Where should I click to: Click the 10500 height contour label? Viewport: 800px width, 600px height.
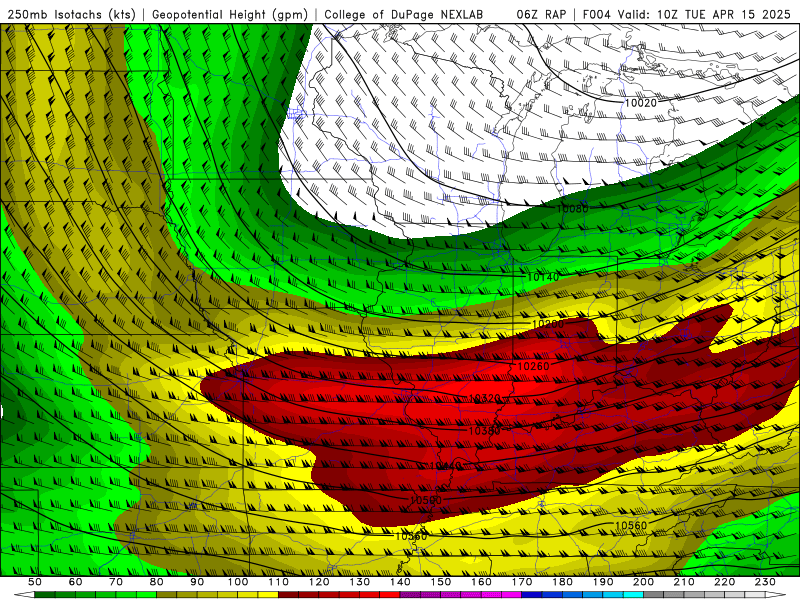point(426,500)
